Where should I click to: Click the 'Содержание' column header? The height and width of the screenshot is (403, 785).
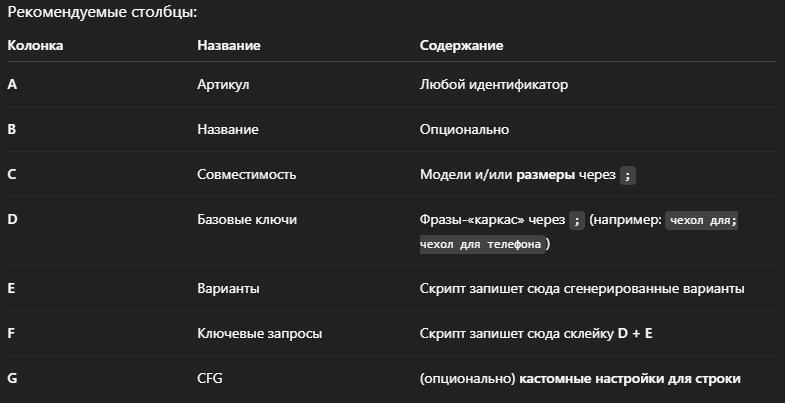[461, 46]
